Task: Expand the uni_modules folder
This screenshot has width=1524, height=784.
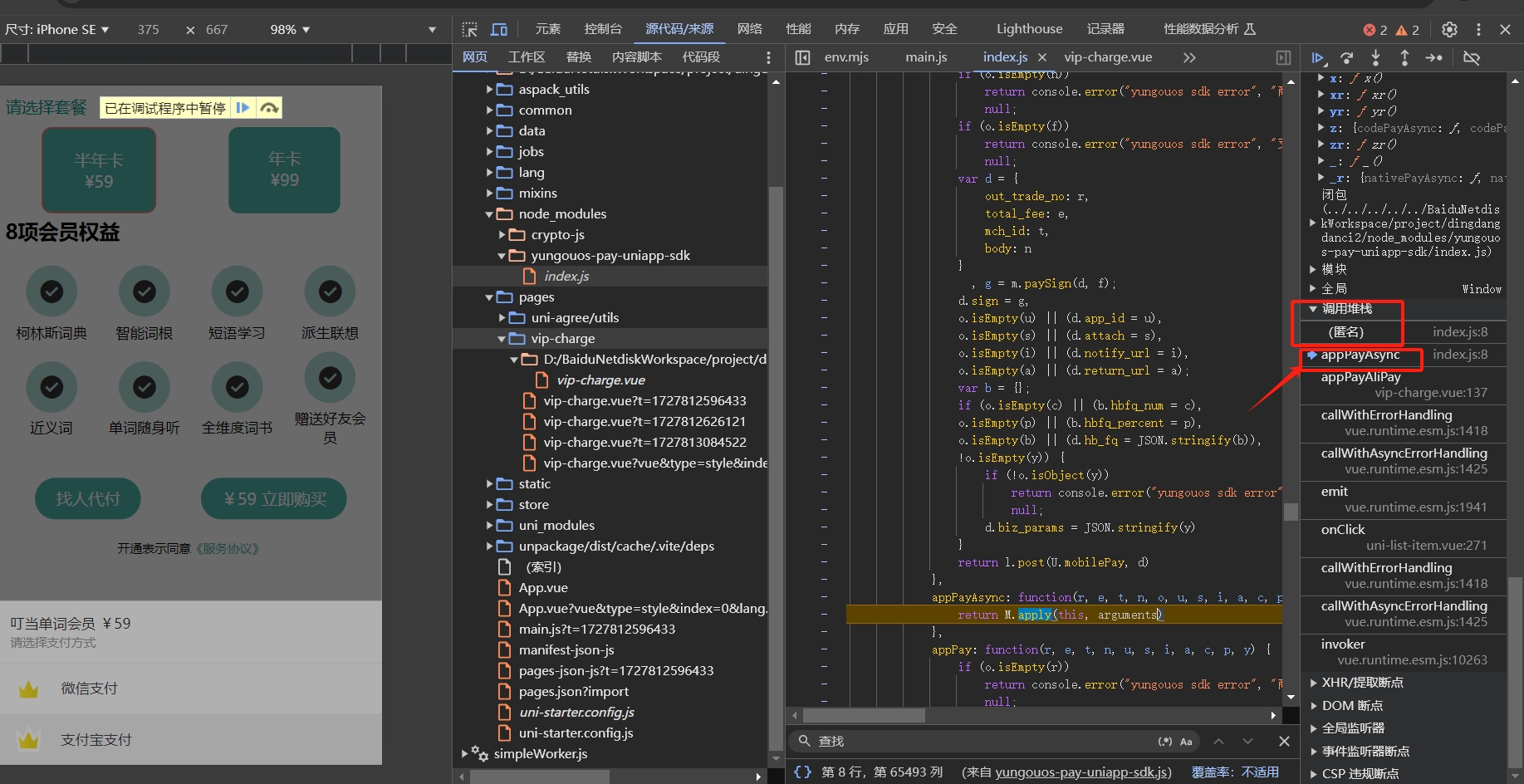Action: [x=489, y=526]
